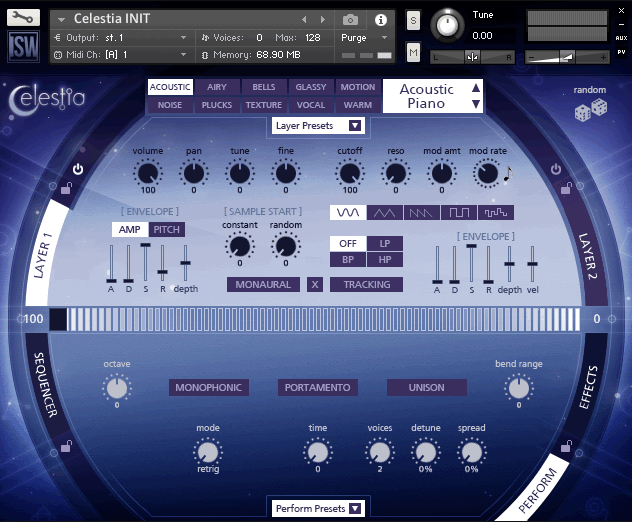Toggle Layer 1 power icon

[78, 169]
